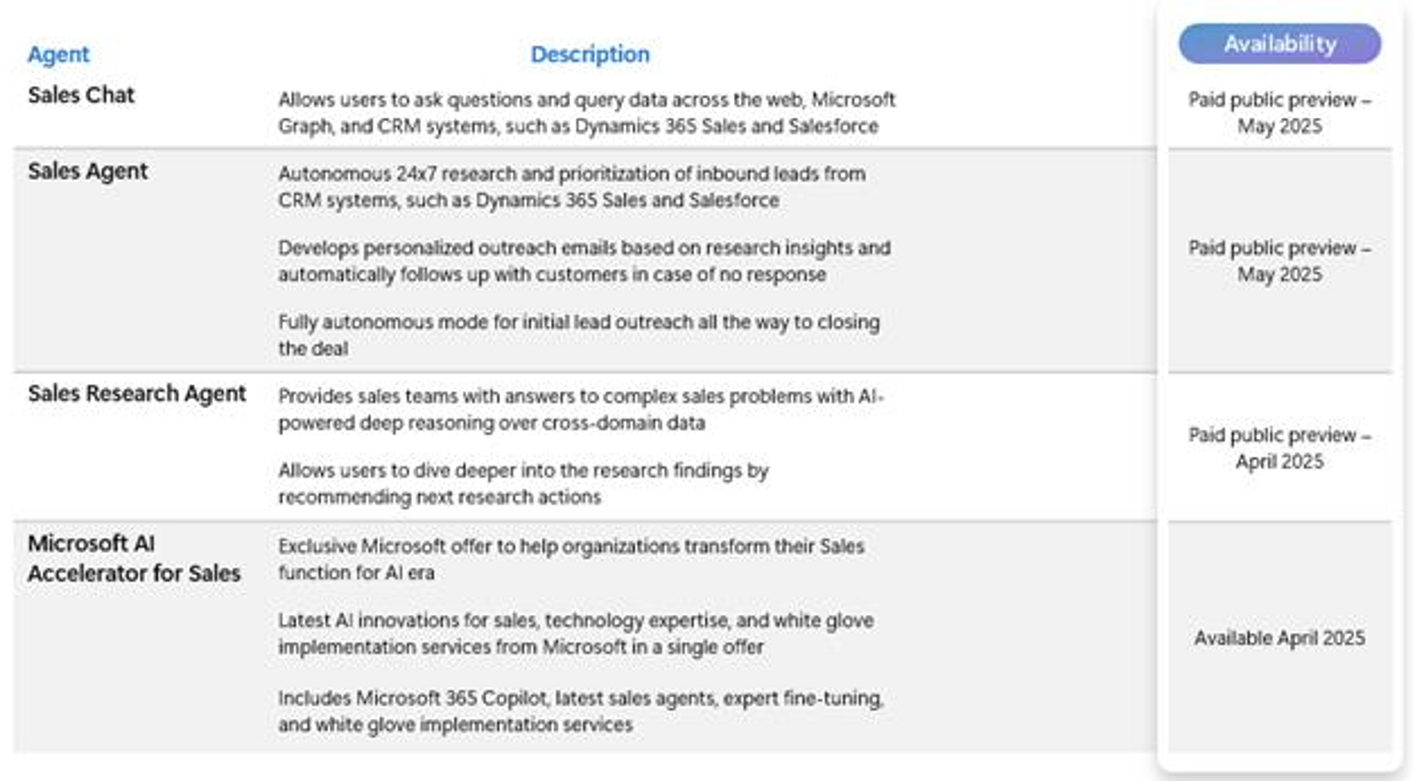The image size is (1414, 781).
Task: Click the Available April 2025 cell
Action: tap(1279, 638)
